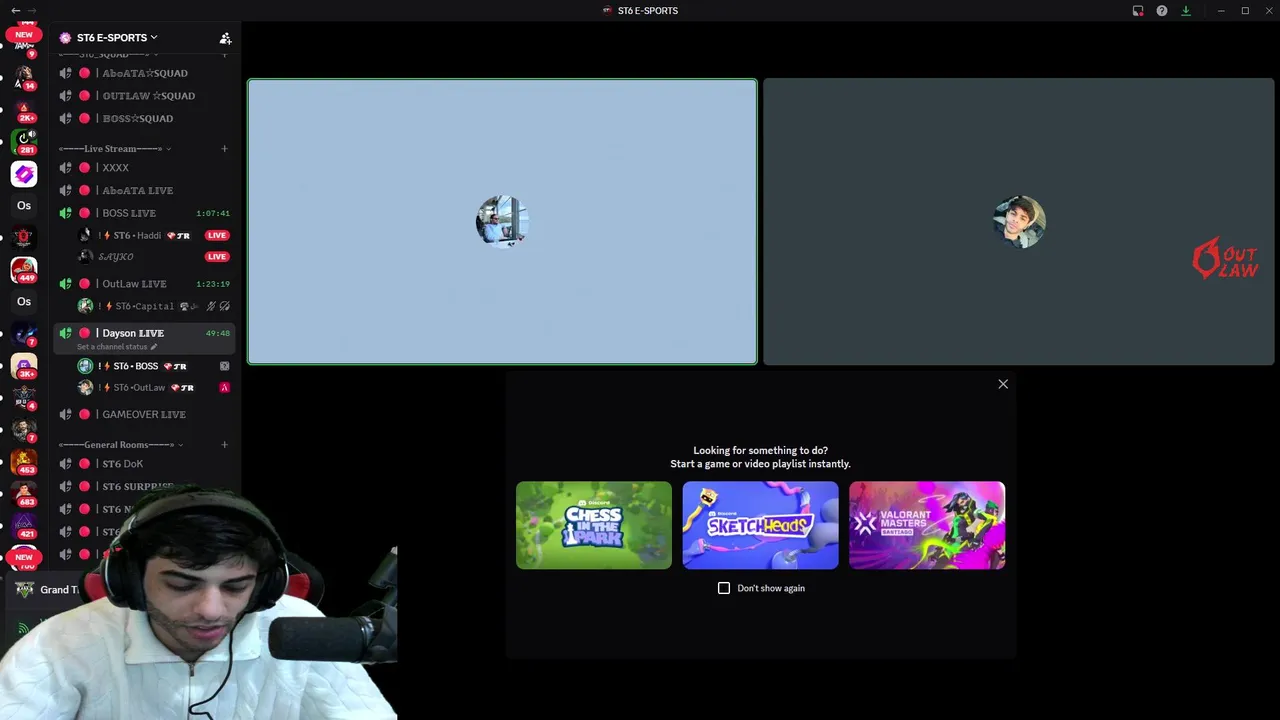The image size is (1280, 720).
Task: Click the green download update icon
Action: coord(1186,11)
